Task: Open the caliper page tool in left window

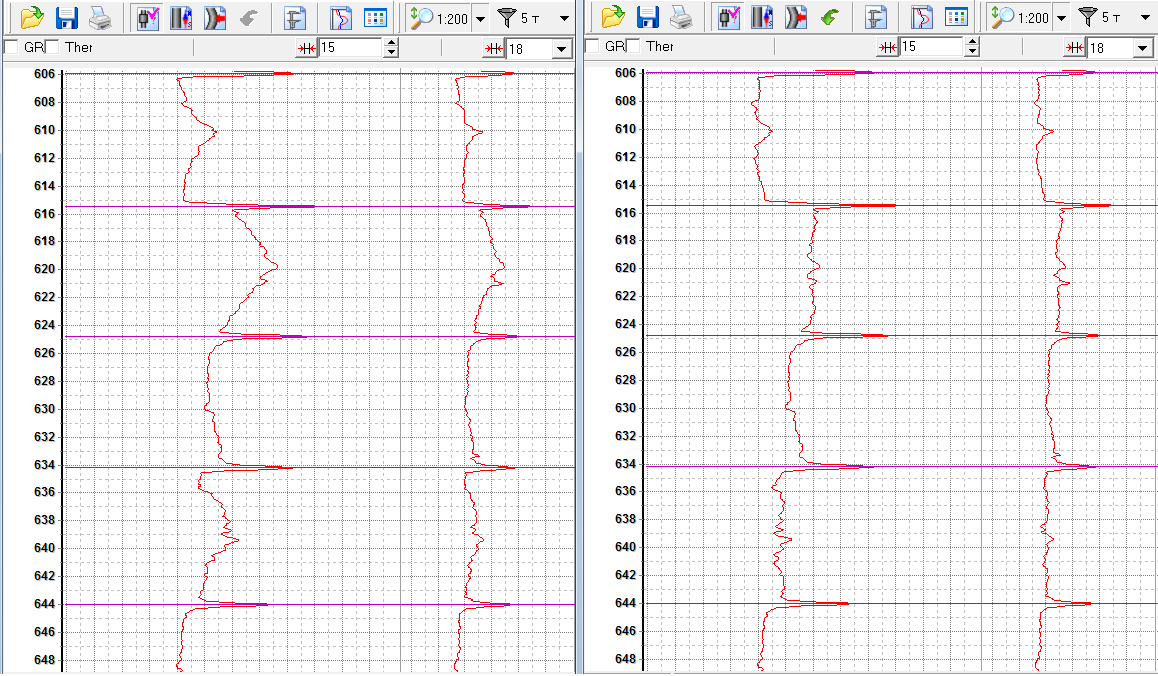Action: point(295,17)
